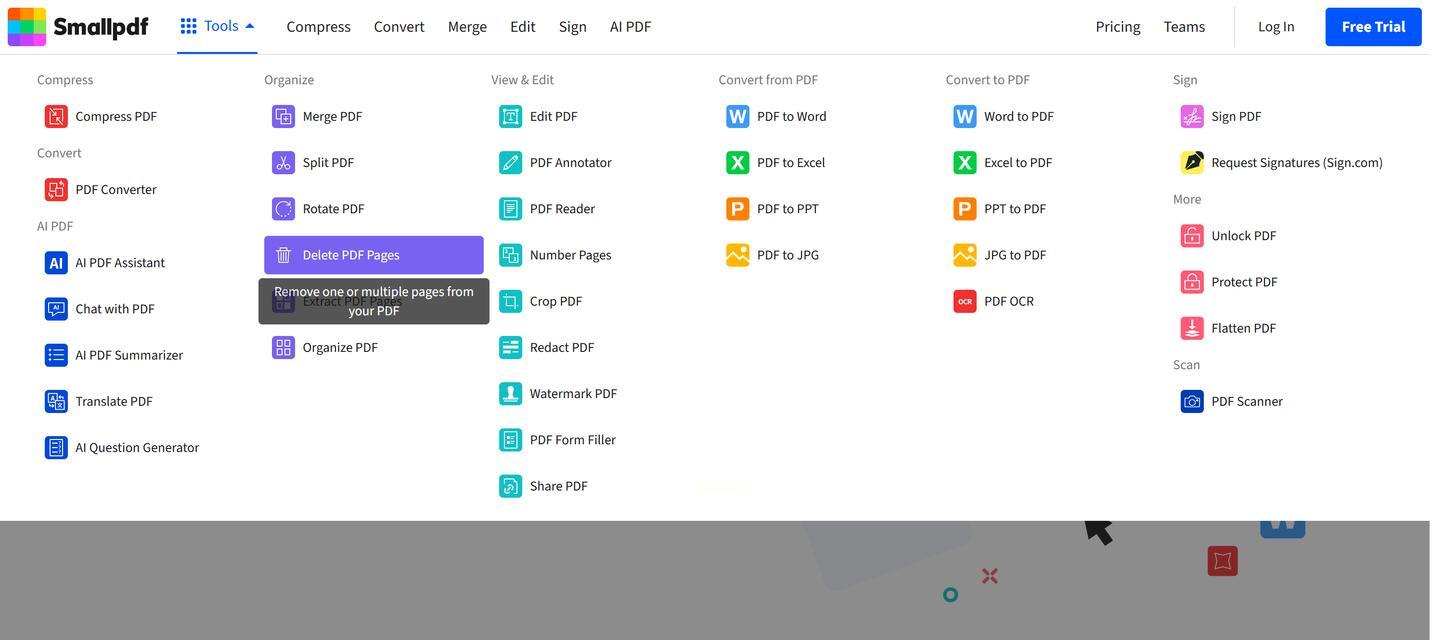
Task: Select the Split PDF scissors icon
Action: tap(283, 162)
